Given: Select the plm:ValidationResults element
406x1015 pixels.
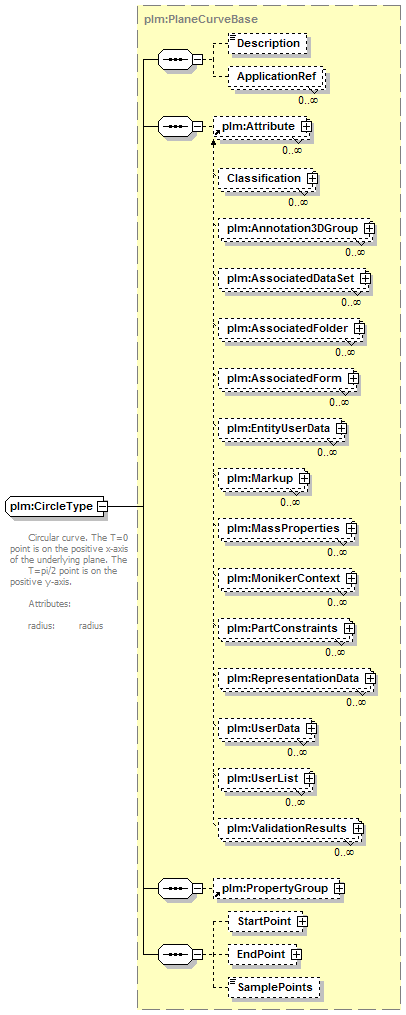Looking at the screenshot, I should (290, 828).
